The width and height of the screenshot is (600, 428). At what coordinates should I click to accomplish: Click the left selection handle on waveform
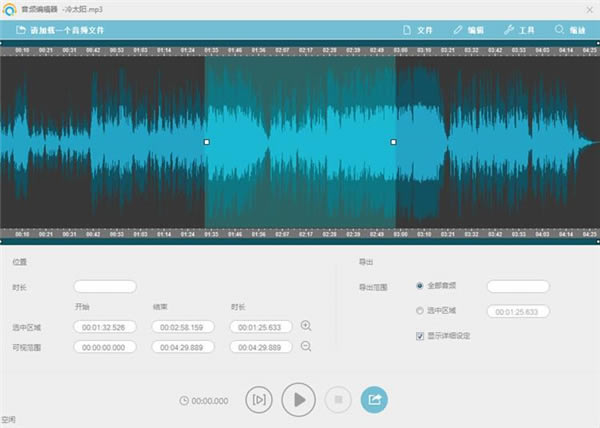[x=206, y=142]
